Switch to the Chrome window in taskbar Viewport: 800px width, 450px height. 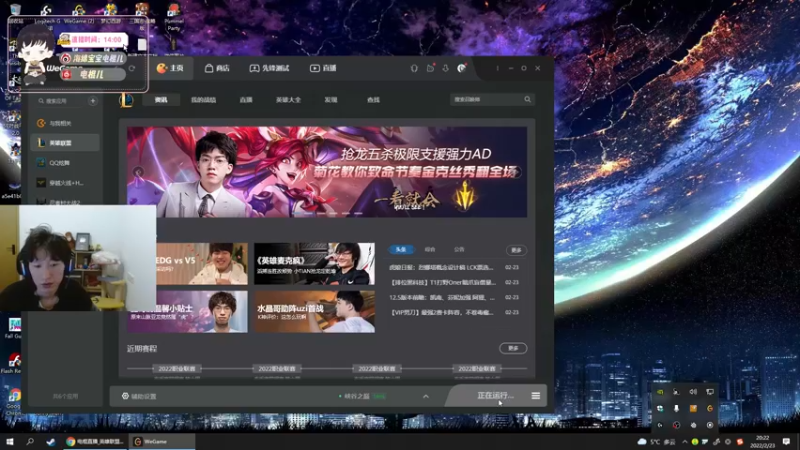95,441
